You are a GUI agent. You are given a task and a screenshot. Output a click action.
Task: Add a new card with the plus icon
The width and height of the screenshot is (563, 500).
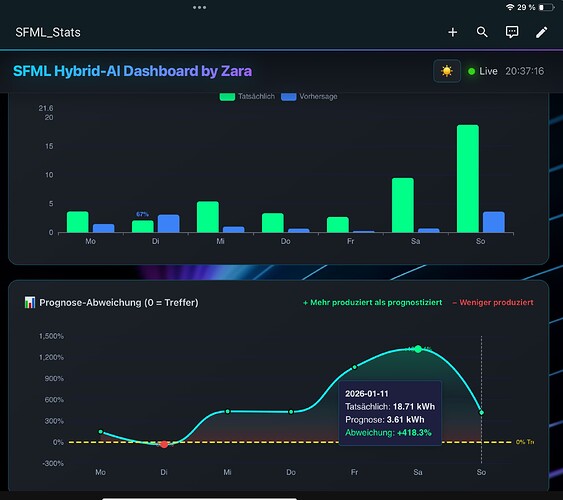452,32
